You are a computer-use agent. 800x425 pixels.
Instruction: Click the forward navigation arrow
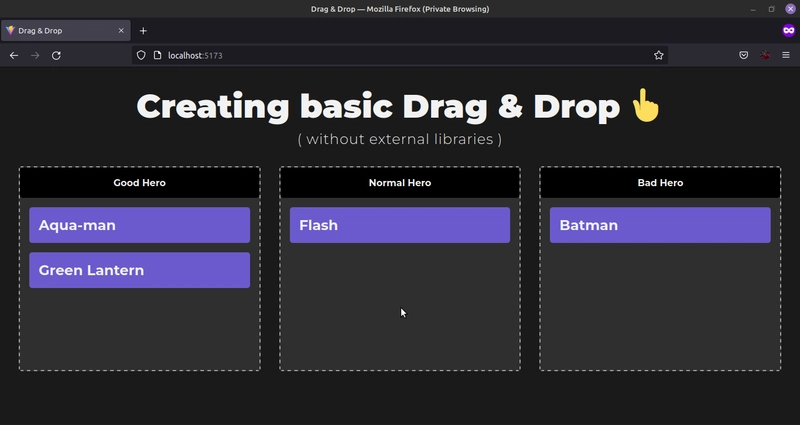click(x=35, y=55)
